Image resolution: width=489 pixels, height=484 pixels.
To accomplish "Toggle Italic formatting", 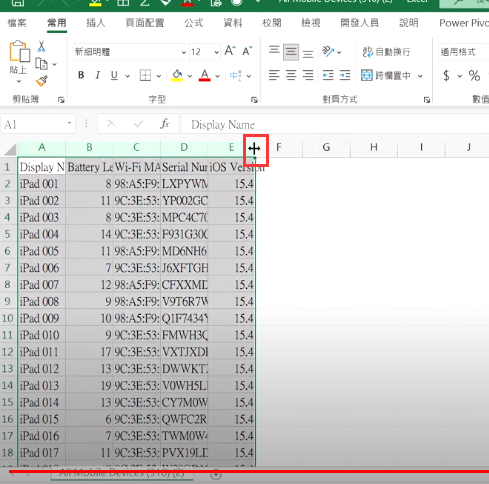I will click(x=97, y=75).
